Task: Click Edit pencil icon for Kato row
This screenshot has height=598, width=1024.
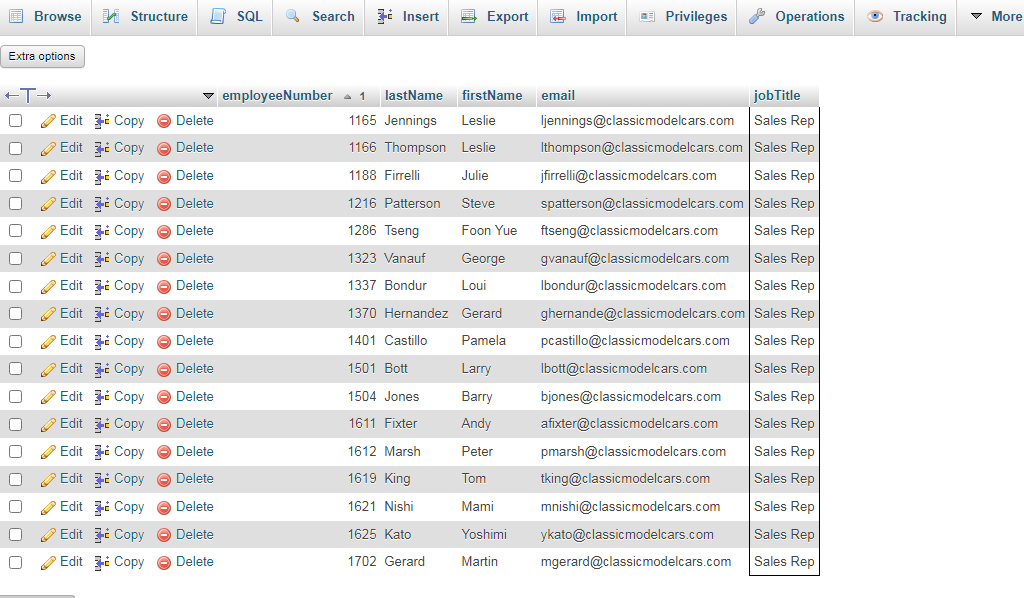Action: coord(48,535)
